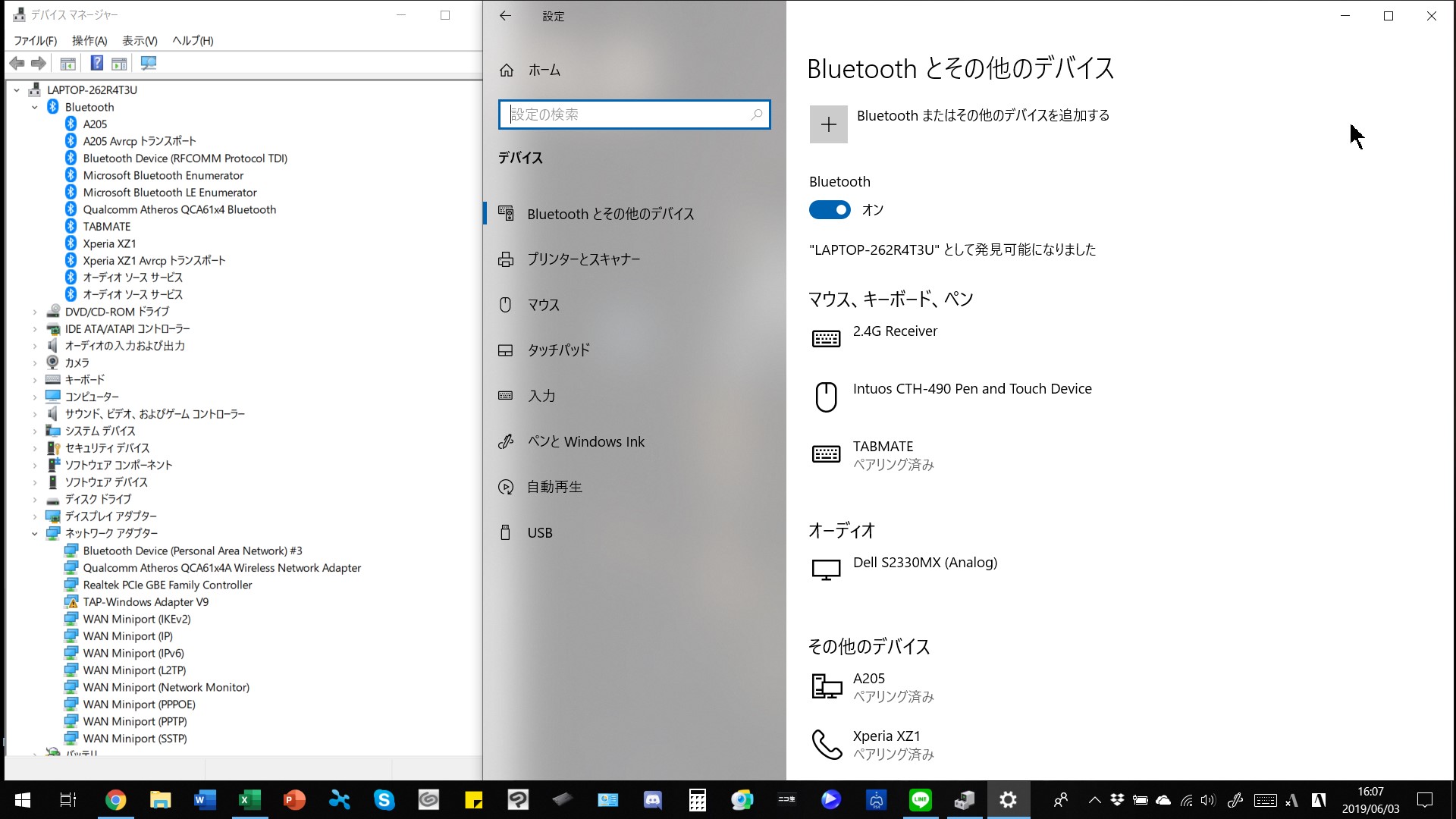
Task: Turn off the Bluetooth toggle
Action: 830,210
